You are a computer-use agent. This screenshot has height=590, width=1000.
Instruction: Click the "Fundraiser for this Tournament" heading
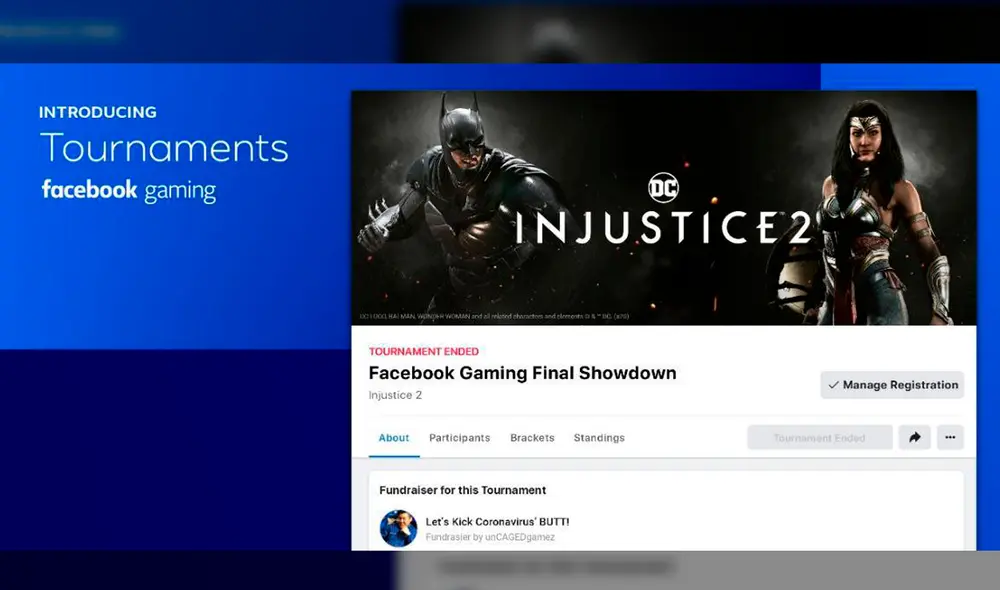coord(461,490)
